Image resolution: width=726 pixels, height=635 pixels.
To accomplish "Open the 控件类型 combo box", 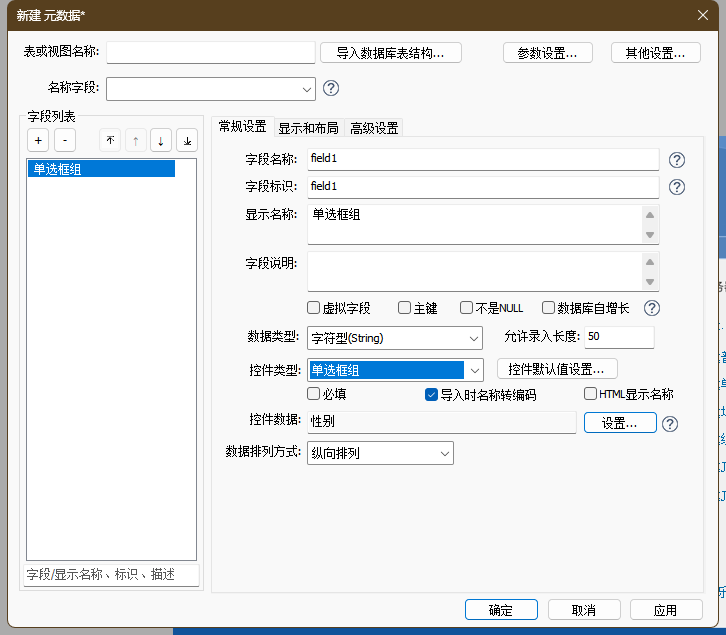I will [475, 370].
